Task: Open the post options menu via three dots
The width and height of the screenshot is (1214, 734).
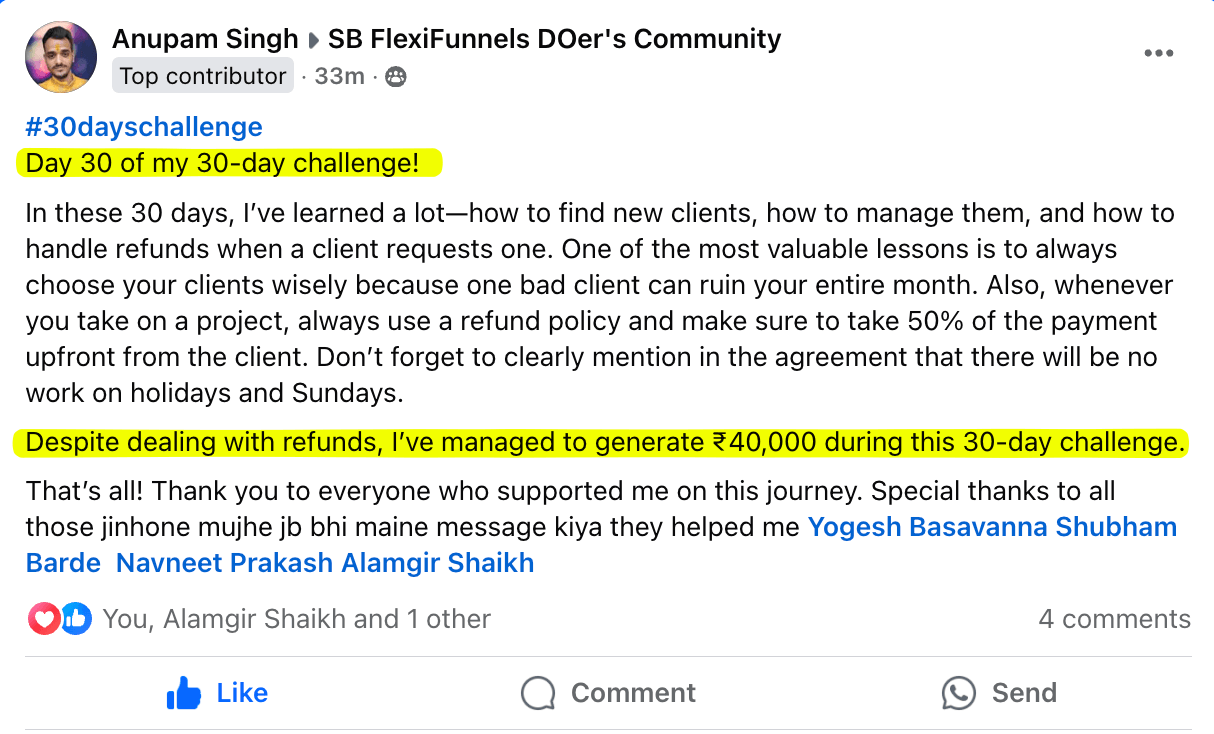Action: click(x=1159, y=53)
